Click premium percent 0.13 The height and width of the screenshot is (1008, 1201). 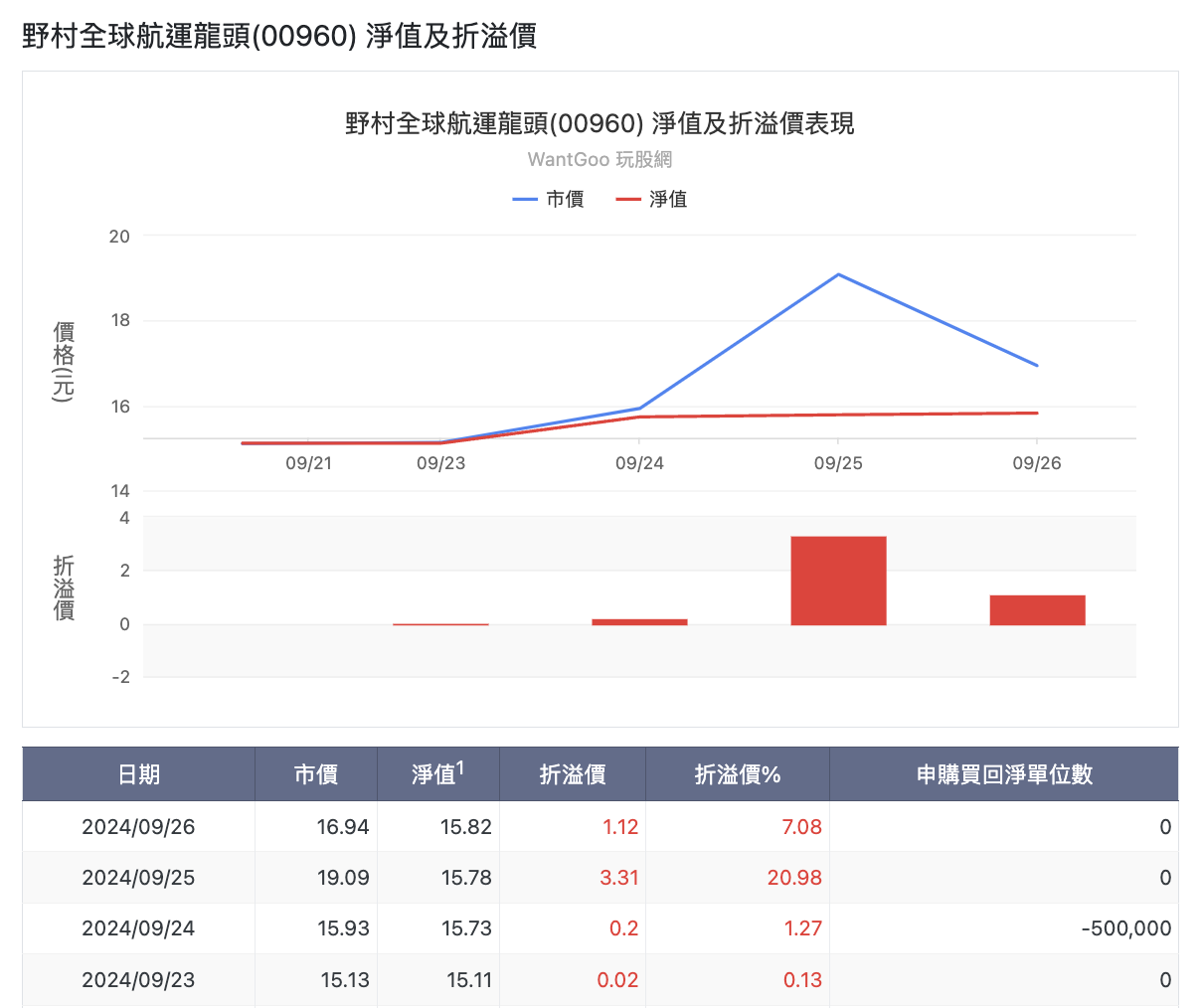pyautogui.click(x=802, y=980)
